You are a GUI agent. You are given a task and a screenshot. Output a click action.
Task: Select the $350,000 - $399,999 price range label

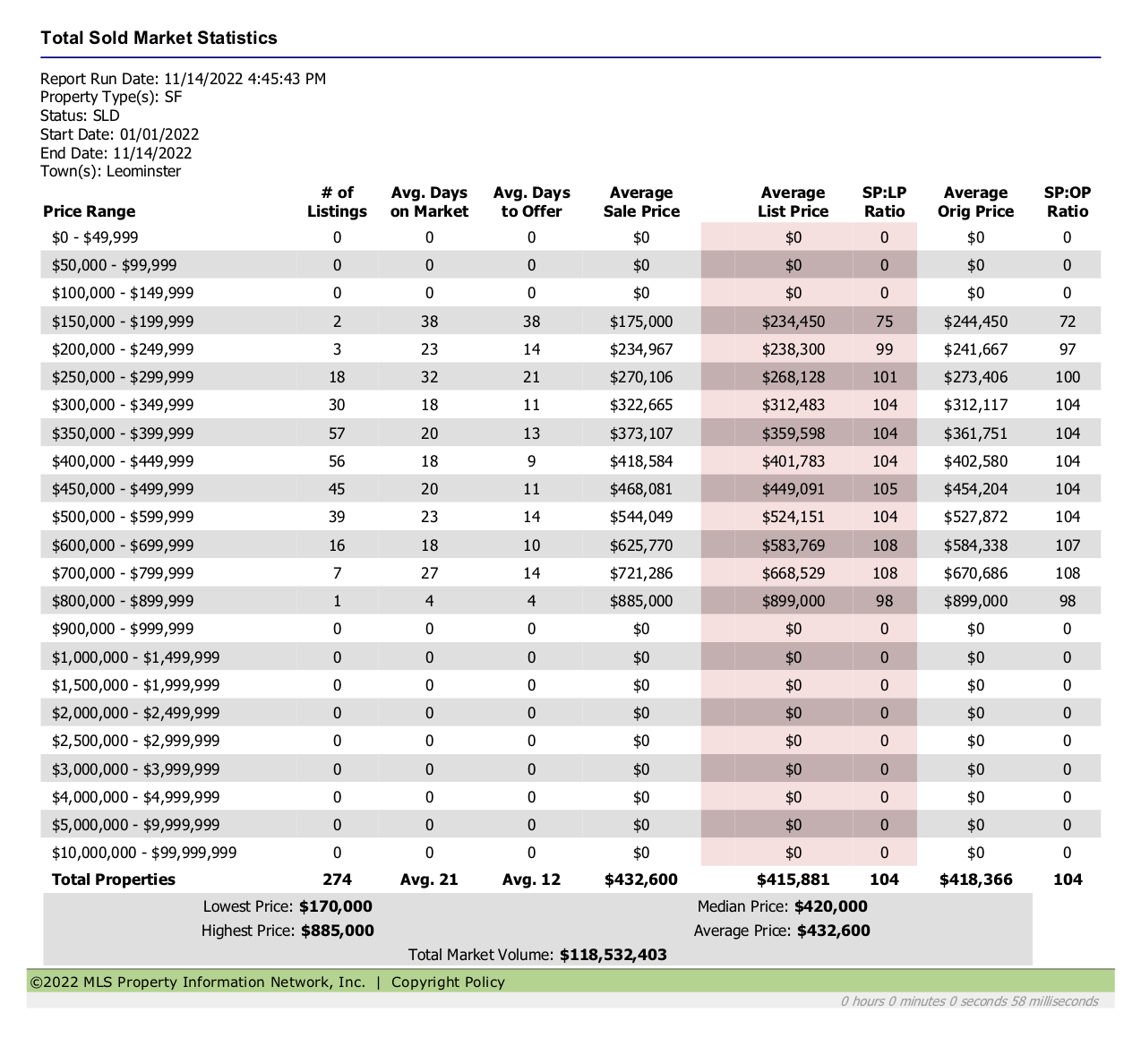123,433
